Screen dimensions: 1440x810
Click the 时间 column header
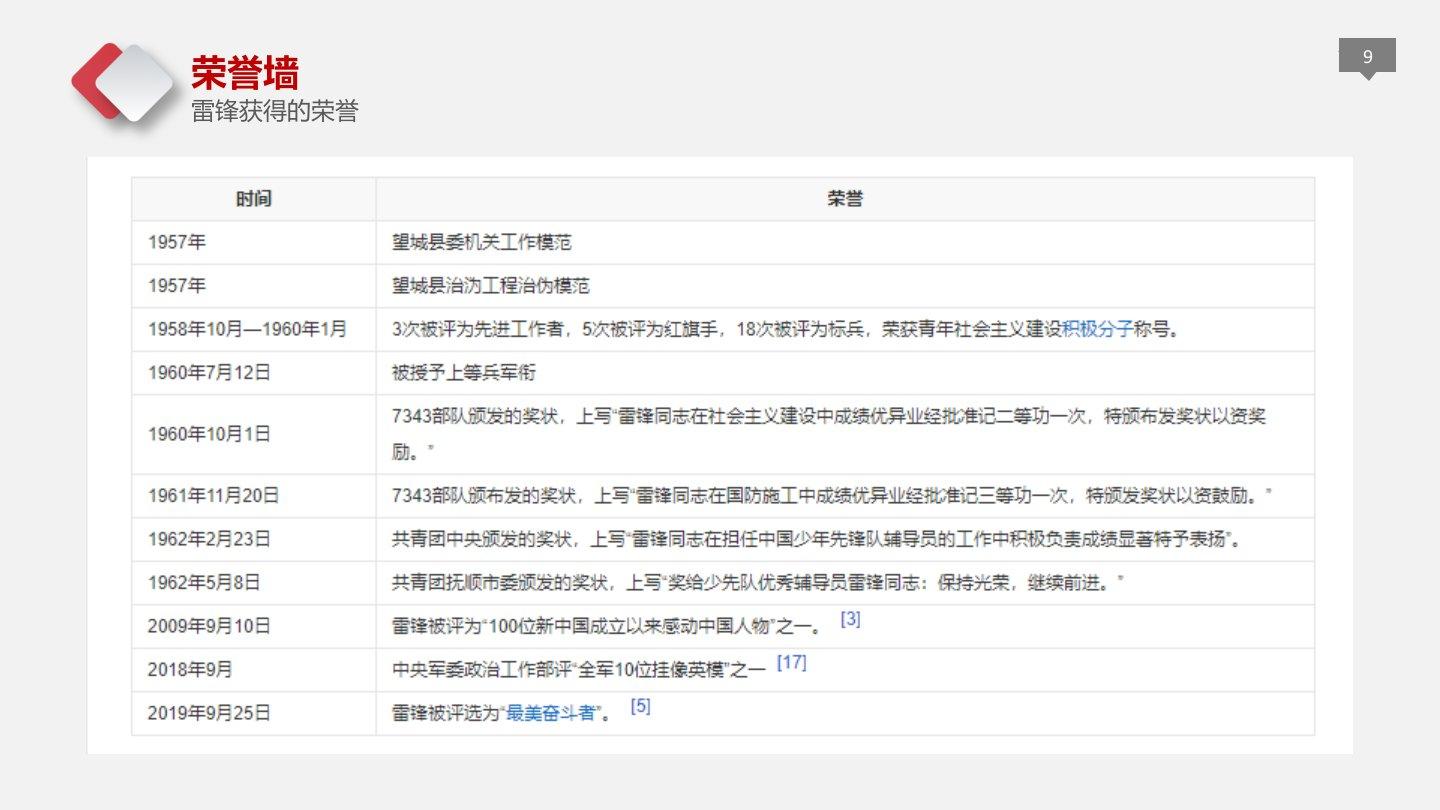click(254, 199)
